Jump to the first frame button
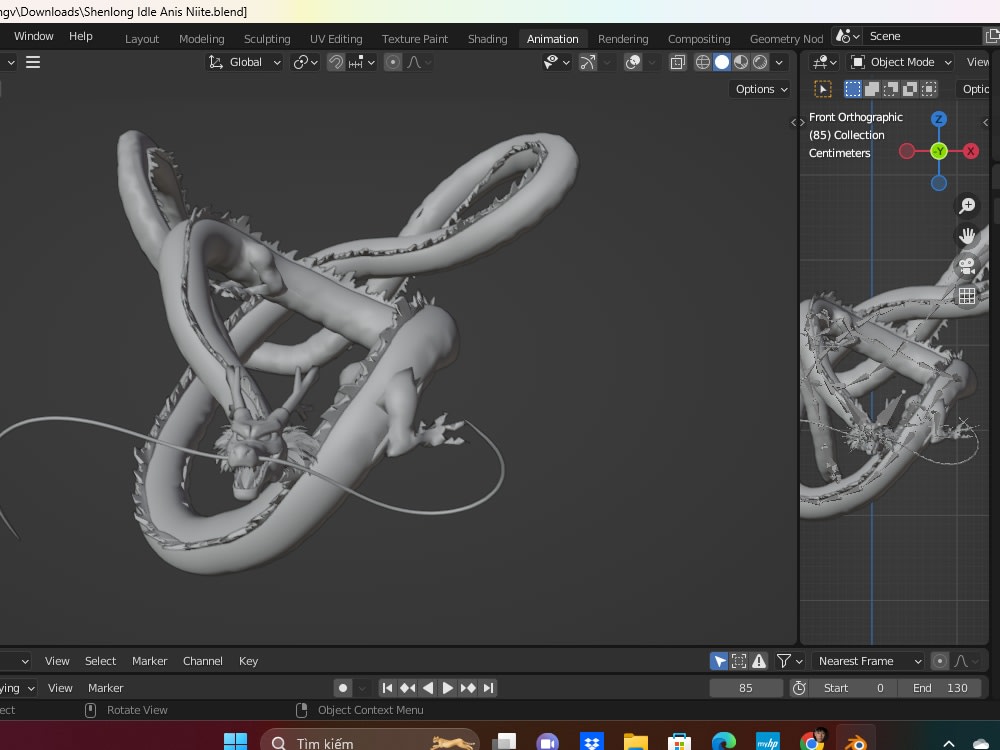The width and height of the screenshot is (1000, 750). [386, 688]
